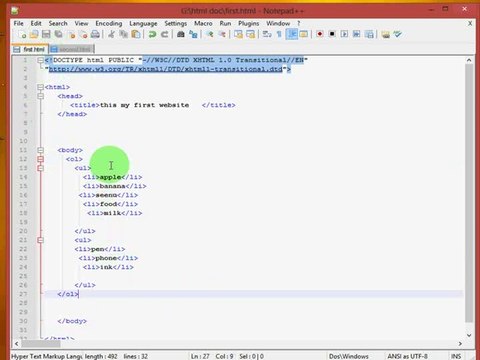Viewport: 480px width, 360px height.
Task: Toggle INS mode in the status bar
Action: pos(456,356)
